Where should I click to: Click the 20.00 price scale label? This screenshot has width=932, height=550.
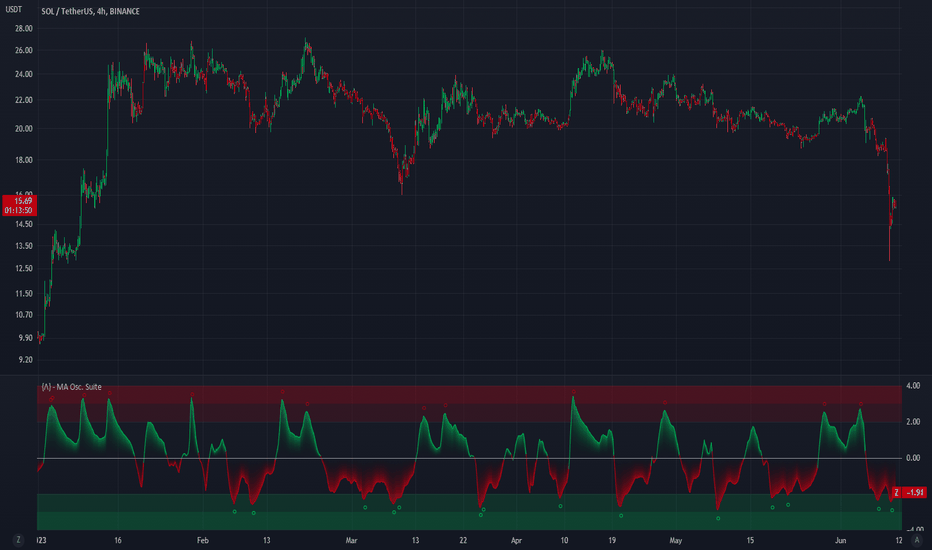point(24,128)
